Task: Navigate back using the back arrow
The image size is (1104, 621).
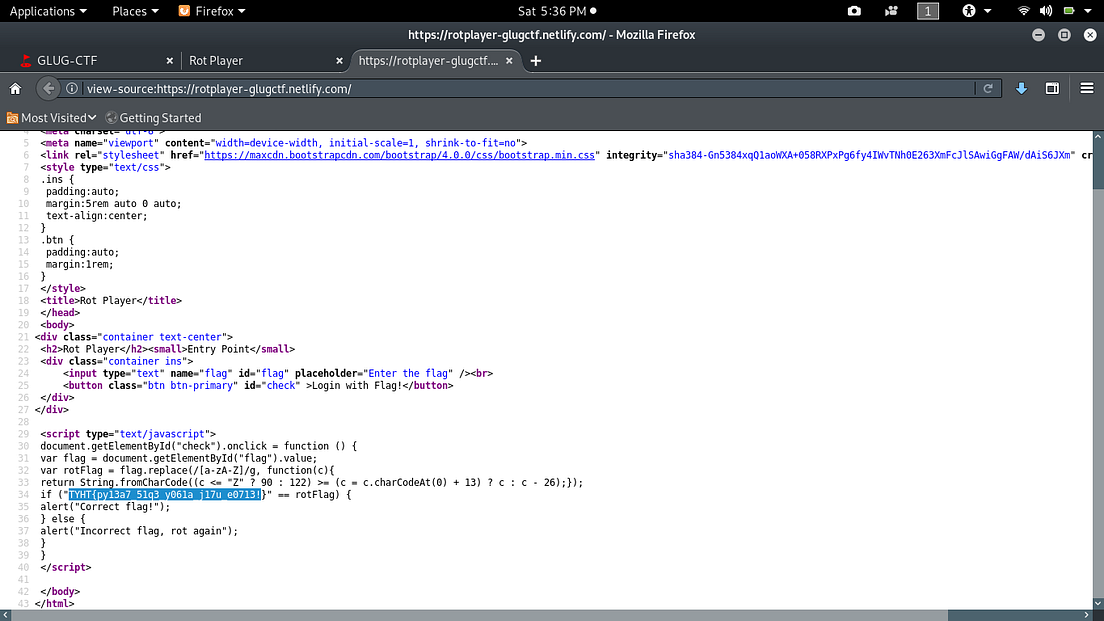Action: pos(47,87)
